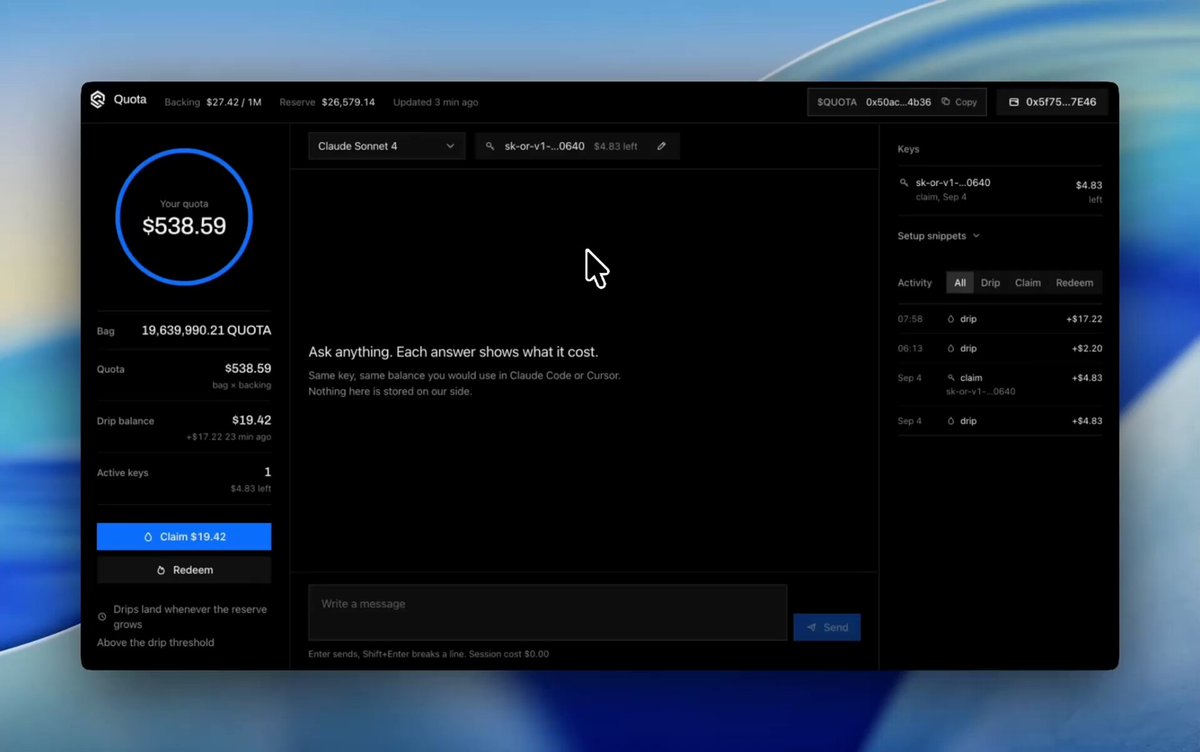1200x752 pixels.
Task: Click the Redeem button with the flame icon
Action: [184, 570]
